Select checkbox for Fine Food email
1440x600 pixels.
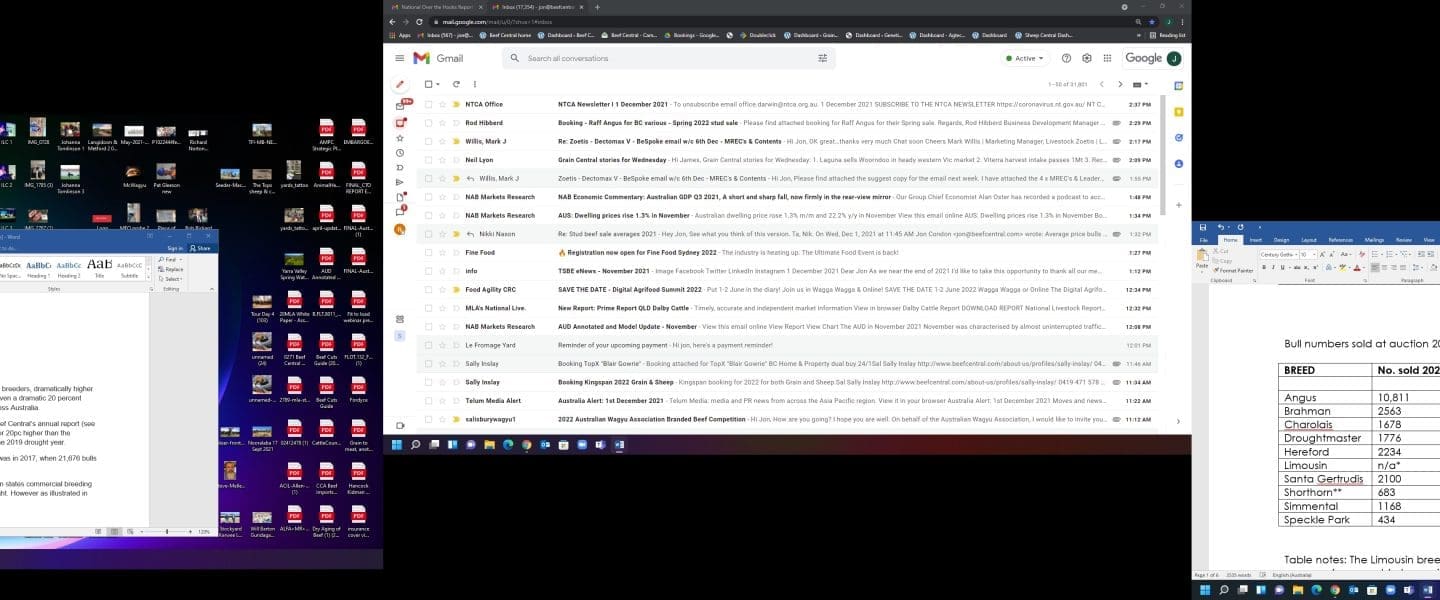pyautogui.click(x=429, y=252)
